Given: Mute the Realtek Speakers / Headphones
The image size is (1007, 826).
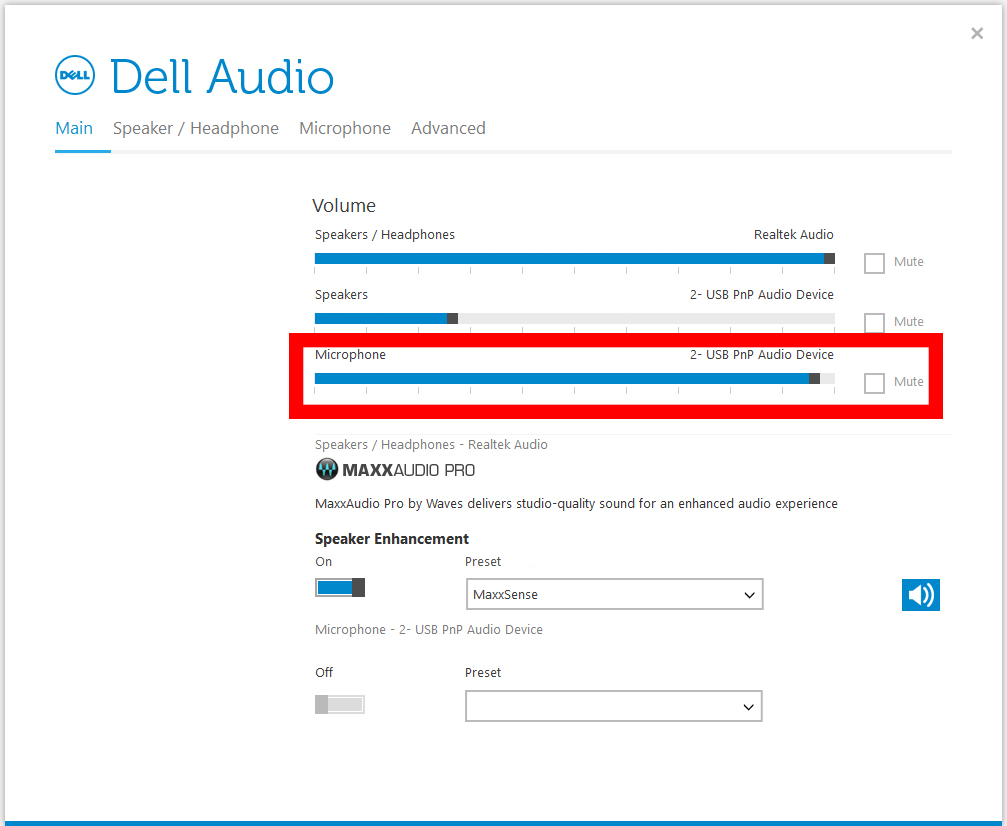Looking at the screenshot, I should click(874, 263).
